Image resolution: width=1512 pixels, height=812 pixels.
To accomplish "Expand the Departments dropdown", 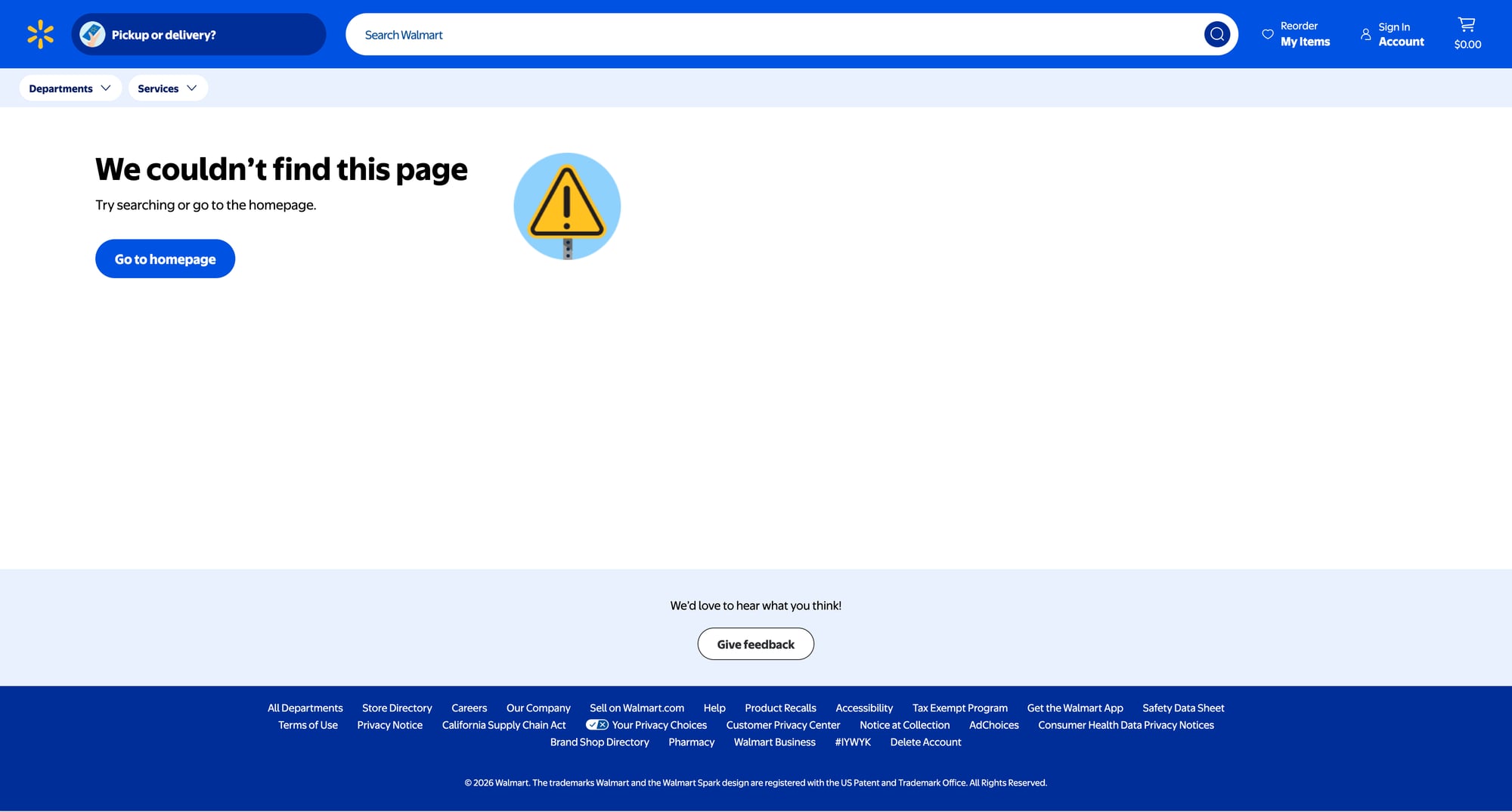I will pyautogui.click(x=70, y=88).
